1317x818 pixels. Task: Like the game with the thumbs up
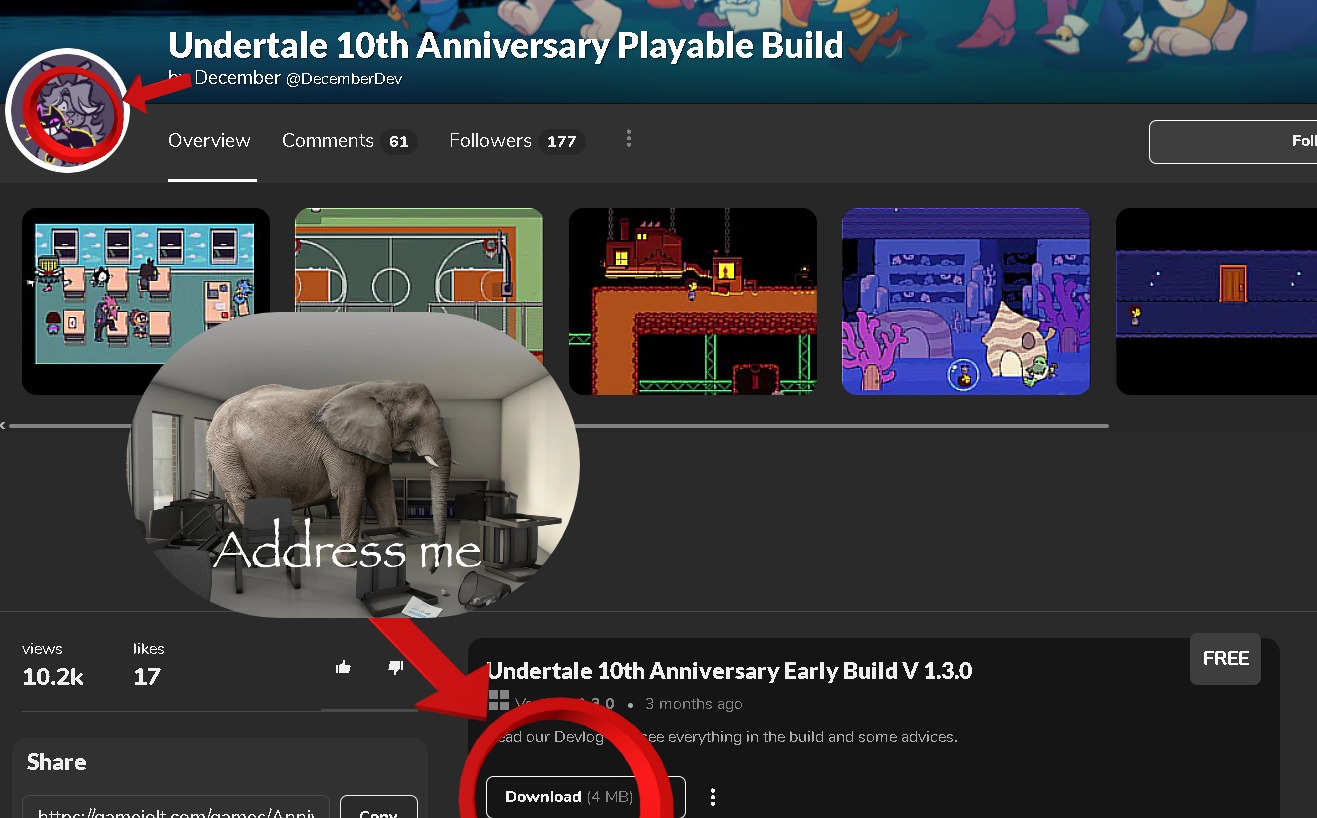point(343,666)
